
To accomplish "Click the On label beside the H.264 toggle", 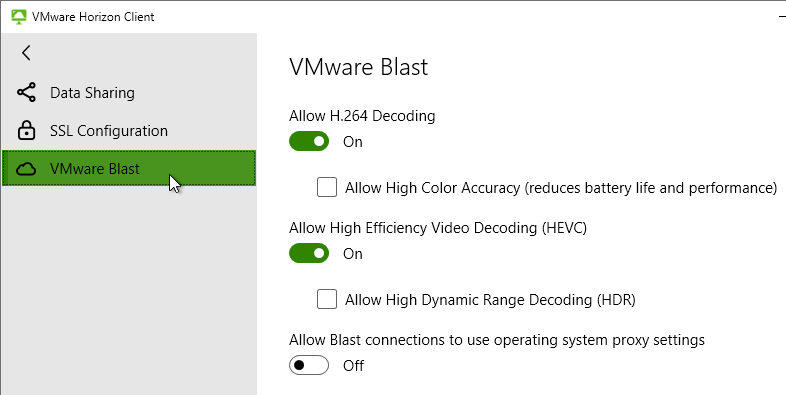I will click(x=352, y=142).
